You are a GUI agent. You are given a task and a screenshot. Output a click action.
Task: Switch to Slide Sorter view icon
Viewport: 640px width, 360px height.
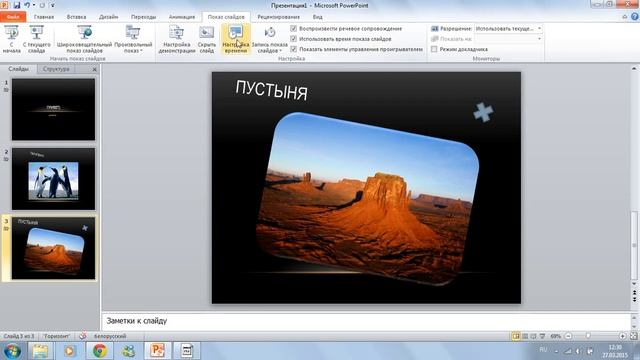pyautogui.click(x=525, y=336)
